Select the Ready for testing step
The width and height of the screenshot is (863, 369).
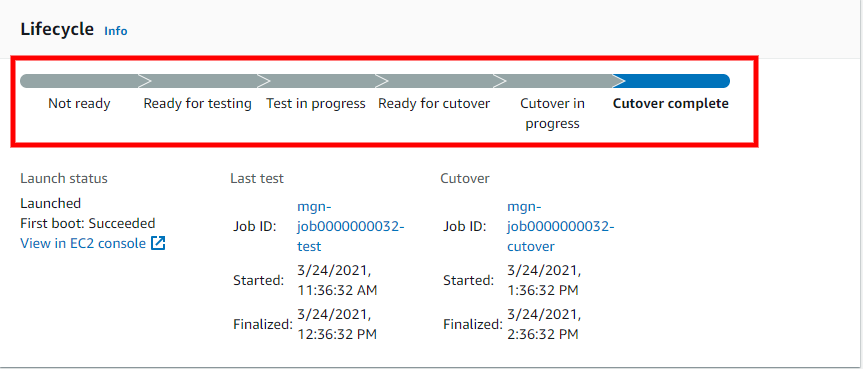[198, 104]
